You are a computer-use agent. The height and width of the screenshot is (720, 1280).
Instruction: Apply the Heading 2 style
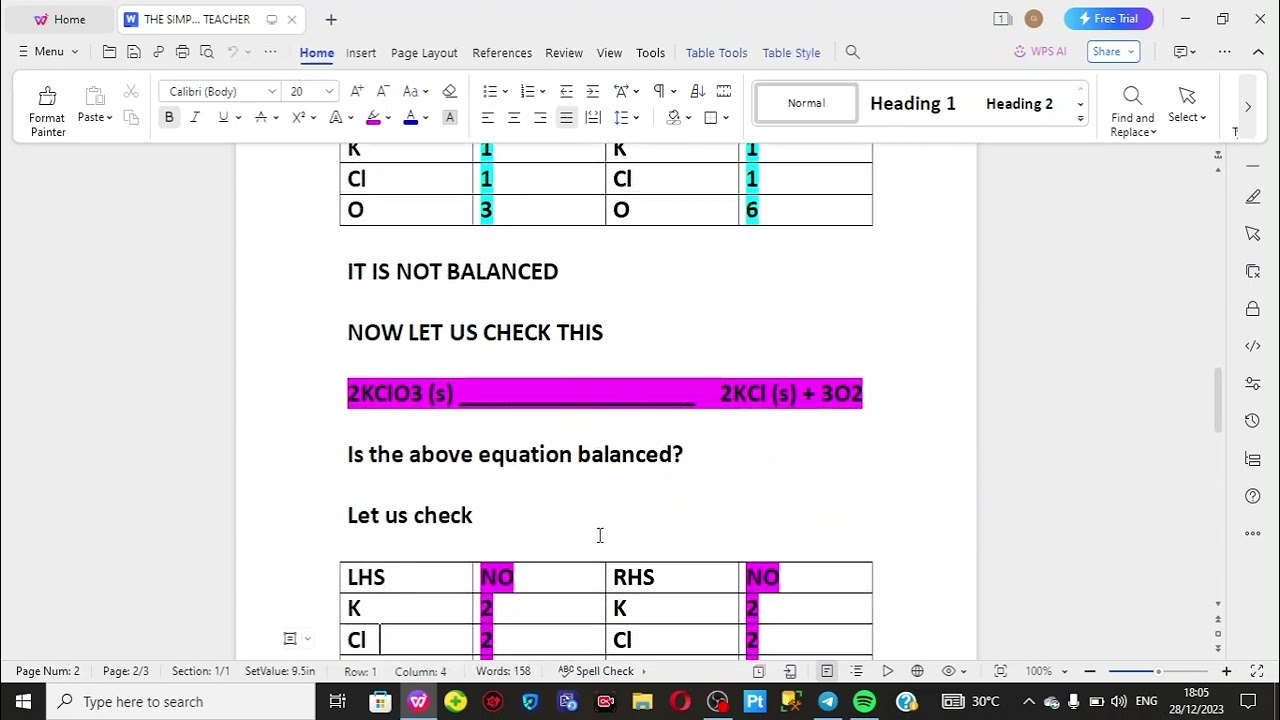tap(1019, 103)
